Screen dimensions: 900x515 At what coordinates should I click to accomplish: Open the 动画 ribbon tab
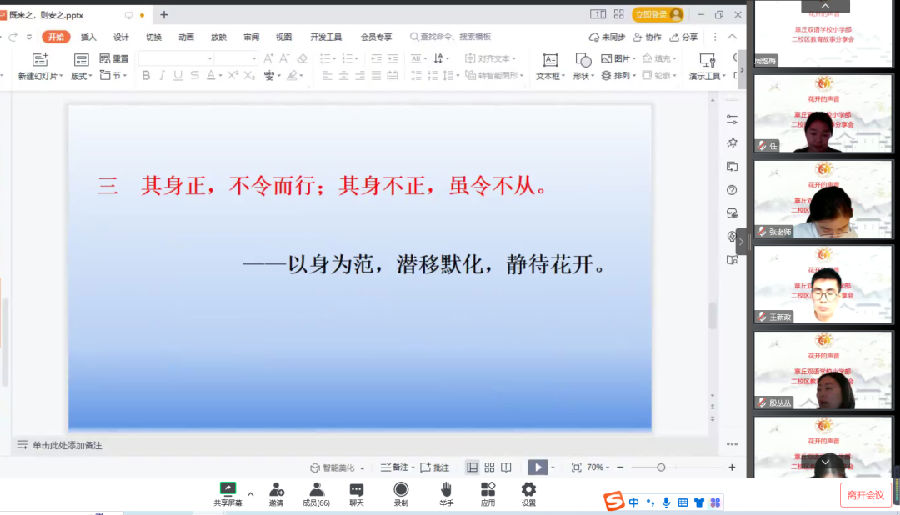(x=186, y=37)
